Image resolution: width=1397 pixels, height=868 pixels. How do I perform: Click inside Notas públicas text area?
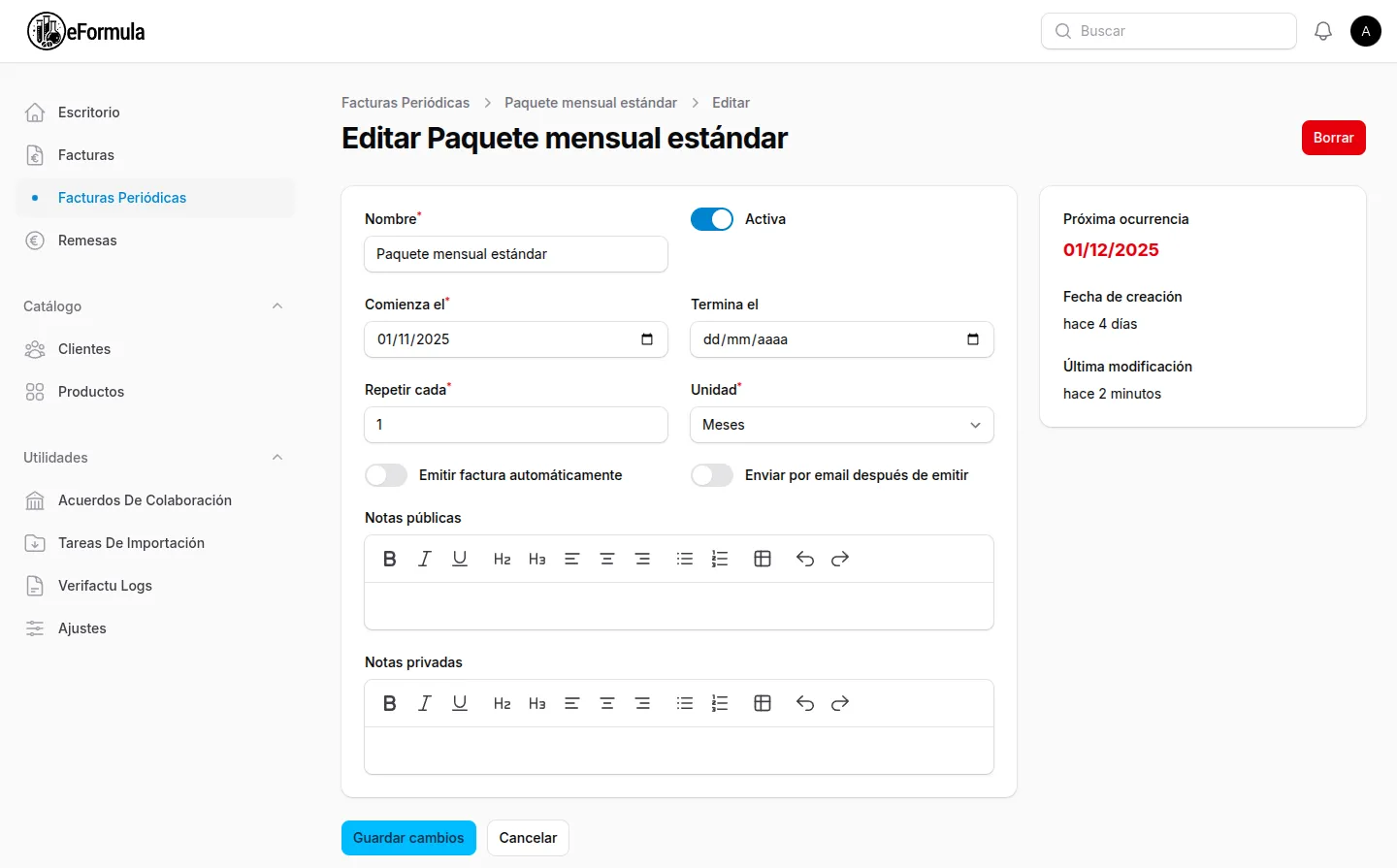[x=679, y=606]
